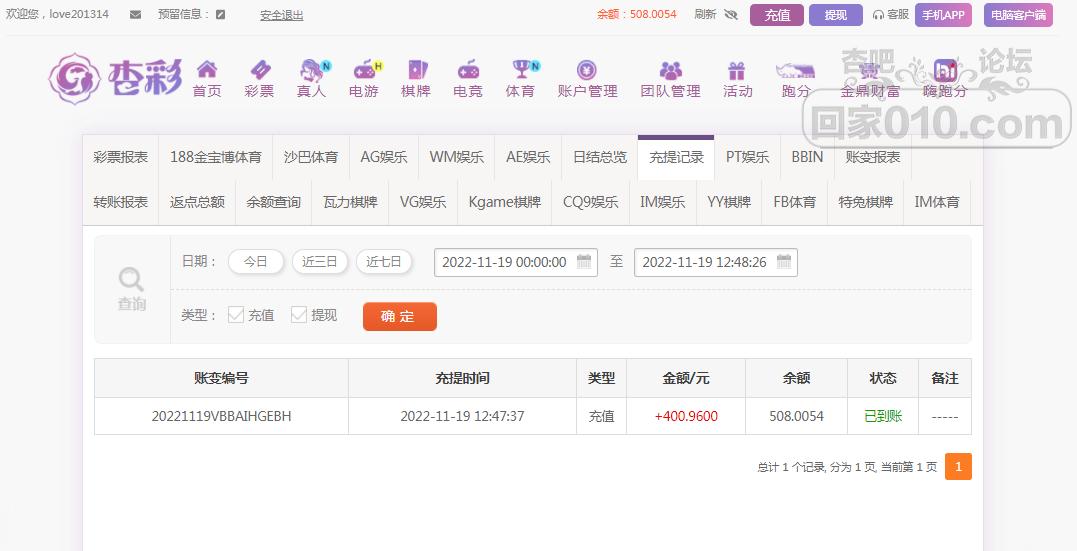Click the 安全退出 logout link
This screenshot has height=551, width=1077.
281,15
